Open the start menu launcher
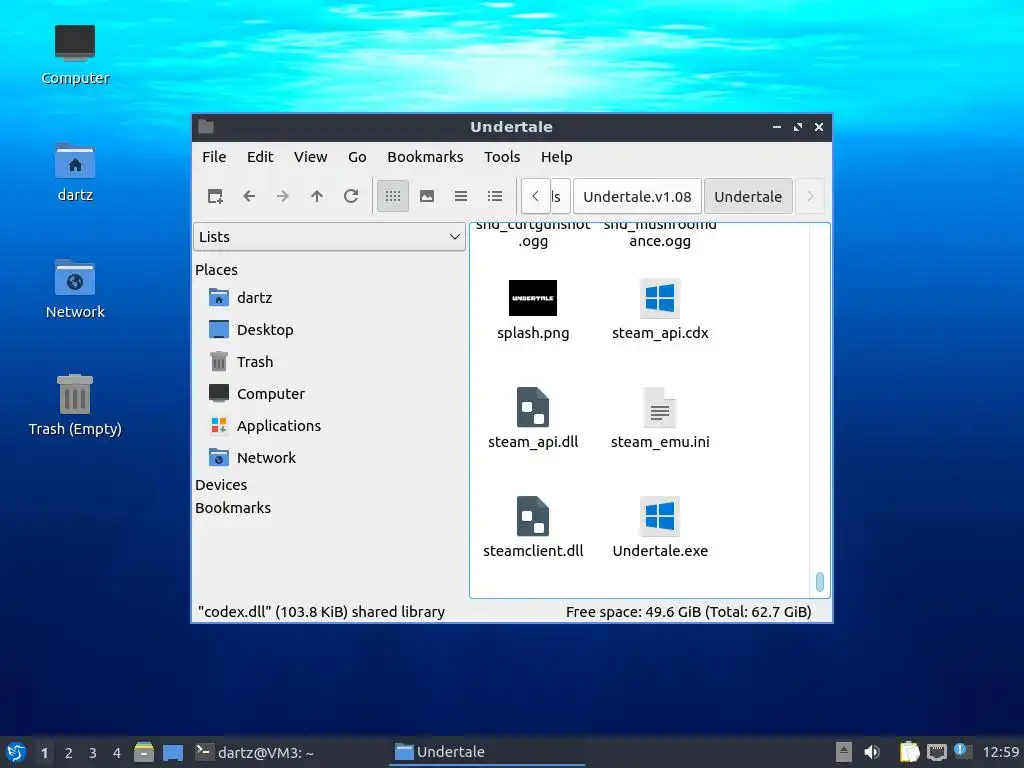Viewport: 1024px width, 768px height. pos(16,752)
